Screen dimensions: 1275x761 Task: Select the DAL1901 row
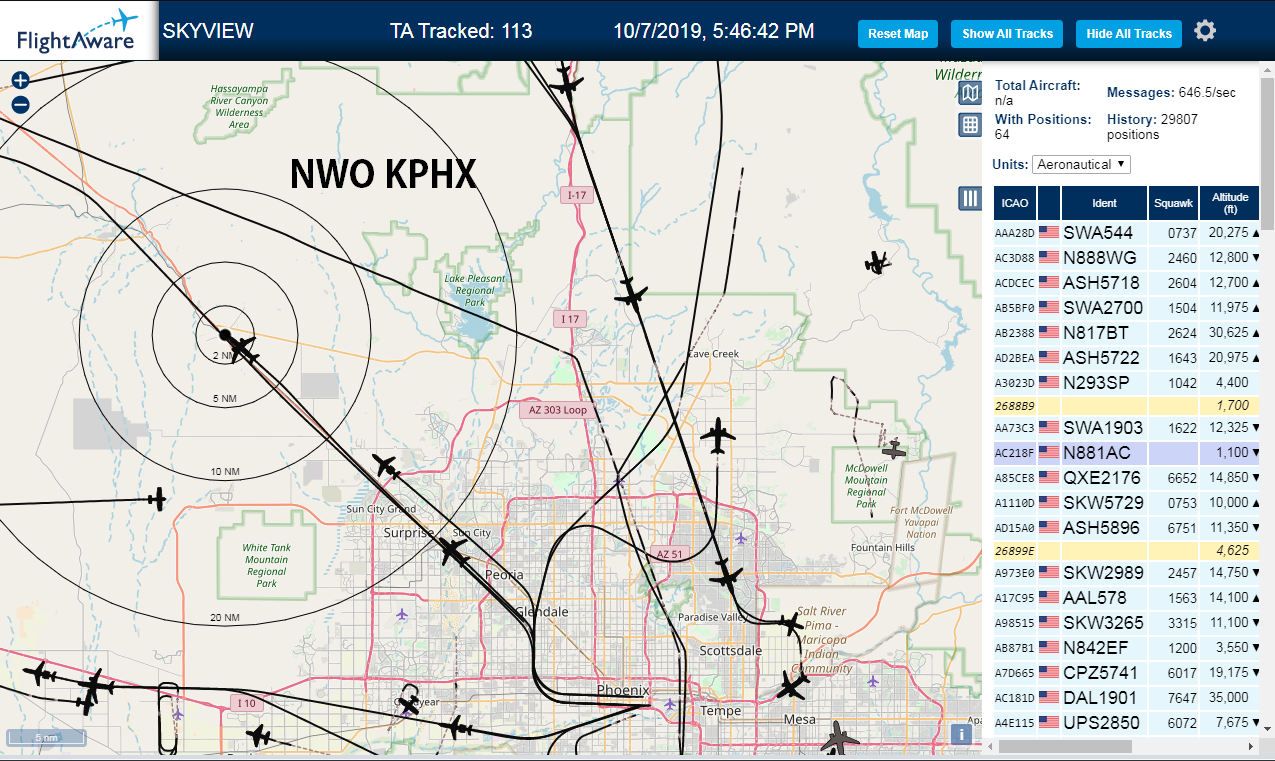[x=1127, y=698]
